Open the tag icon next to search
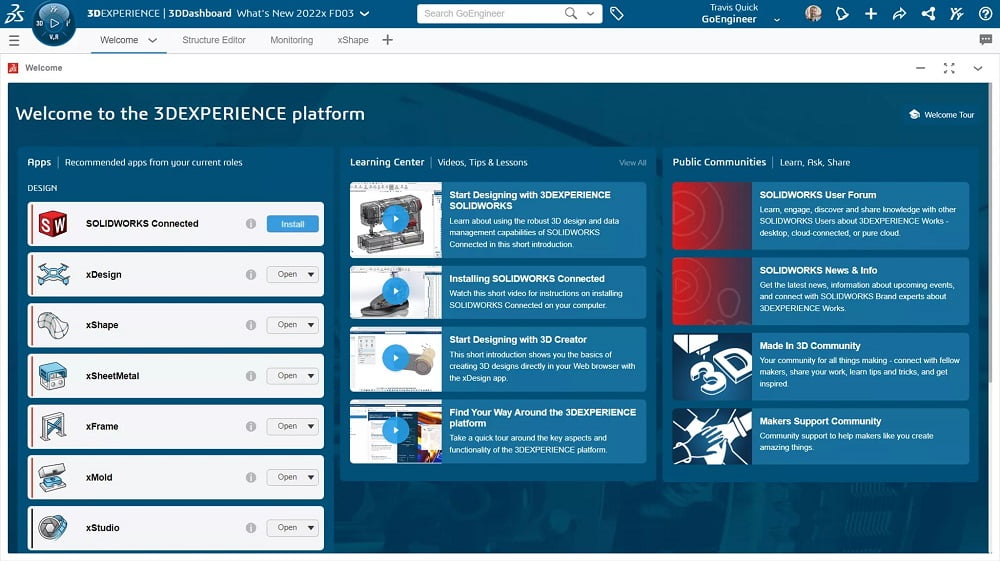1000x561 pixels. tap(617, 13)
